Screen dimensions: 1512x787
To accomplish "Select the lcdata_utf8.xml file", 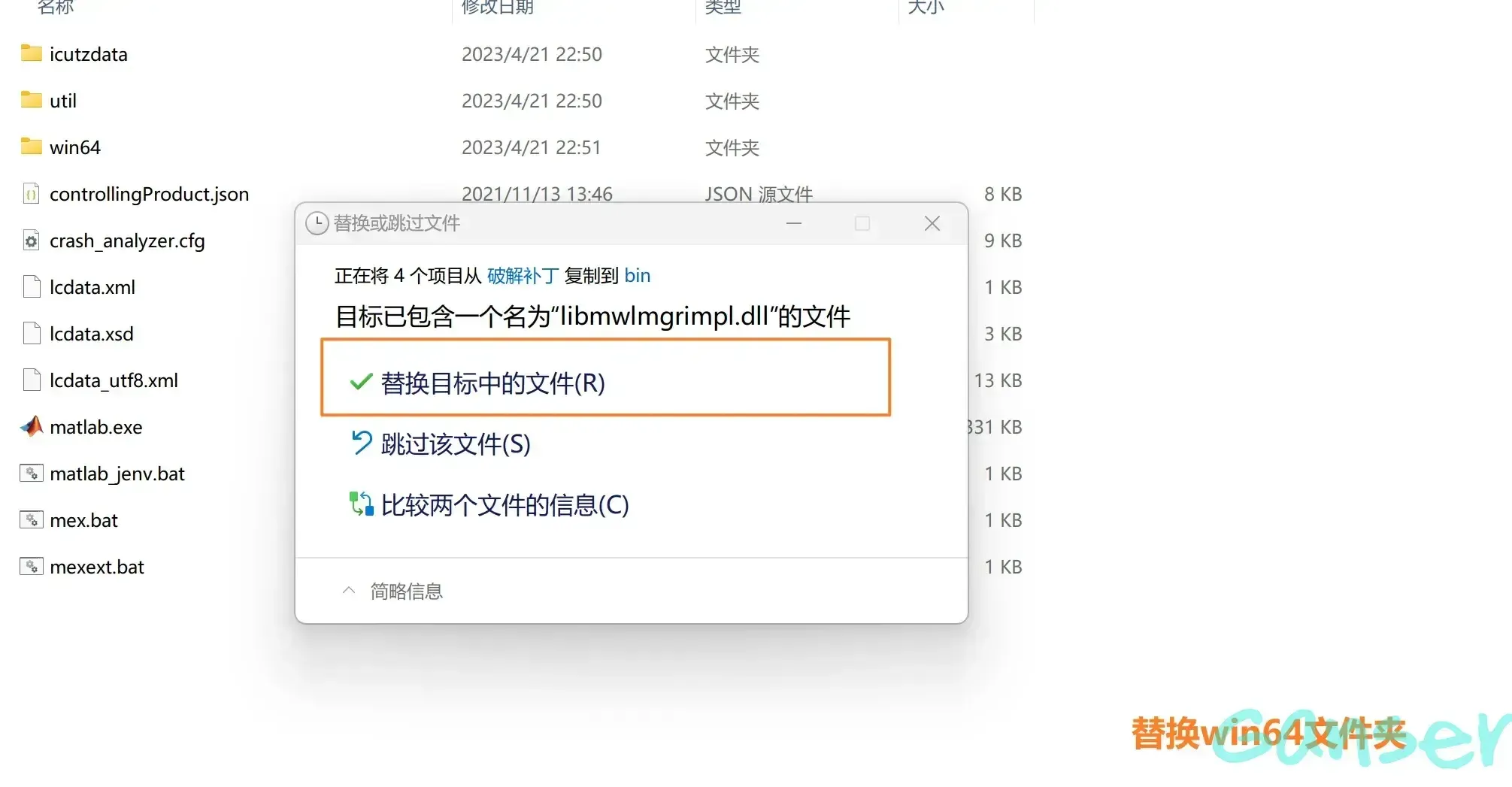I will pos(114,380).
